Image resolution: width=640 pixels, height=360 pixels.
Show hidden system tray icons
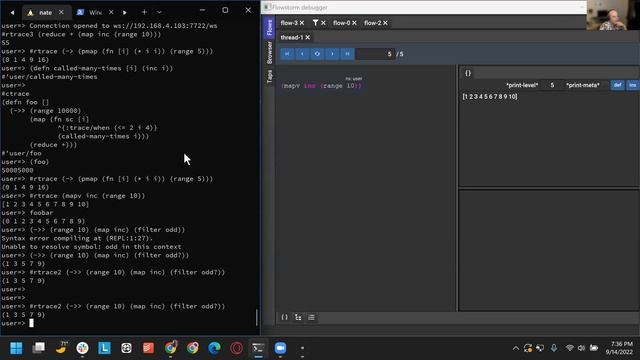click(516, 348)
